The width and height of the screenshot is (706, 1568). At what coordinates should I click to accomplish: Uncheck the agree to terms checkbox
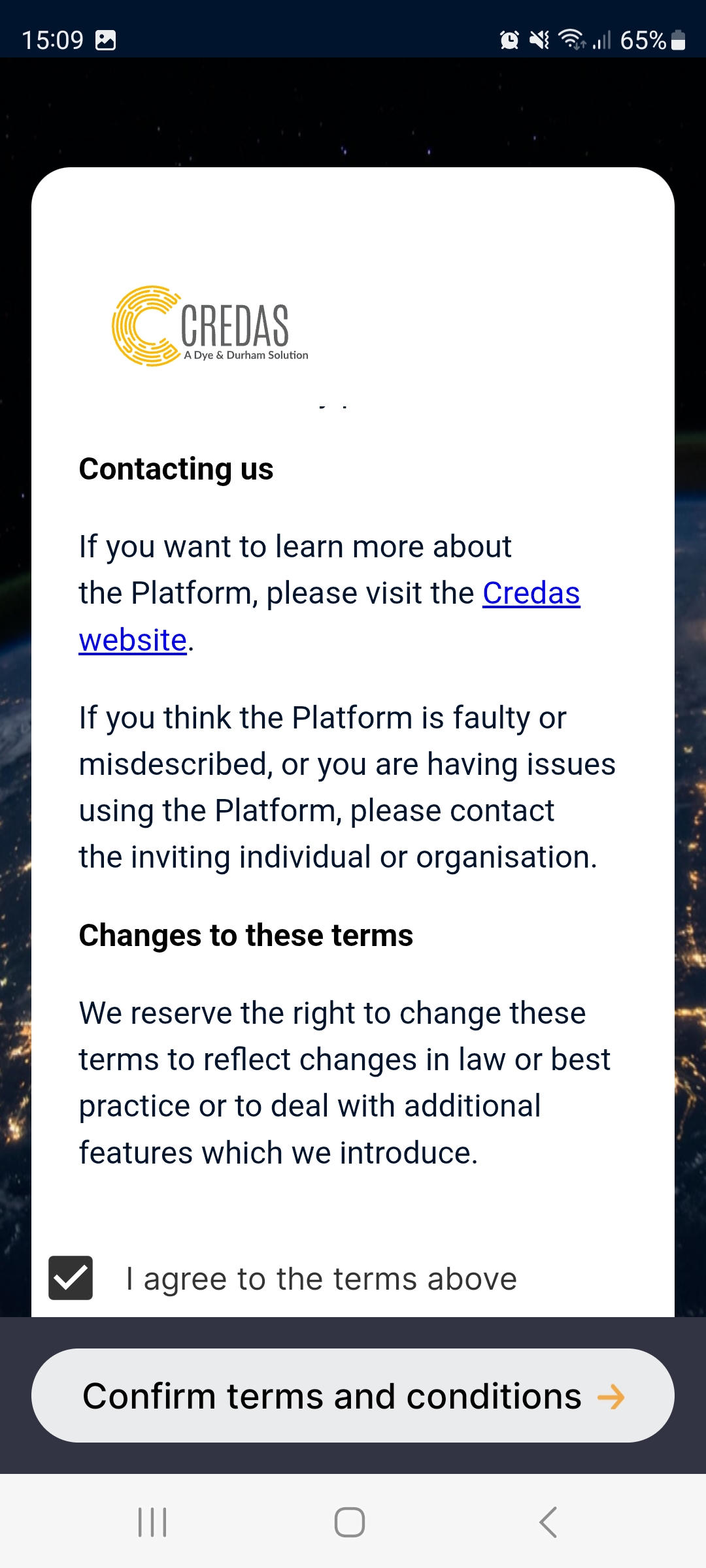pos(71,1278)
